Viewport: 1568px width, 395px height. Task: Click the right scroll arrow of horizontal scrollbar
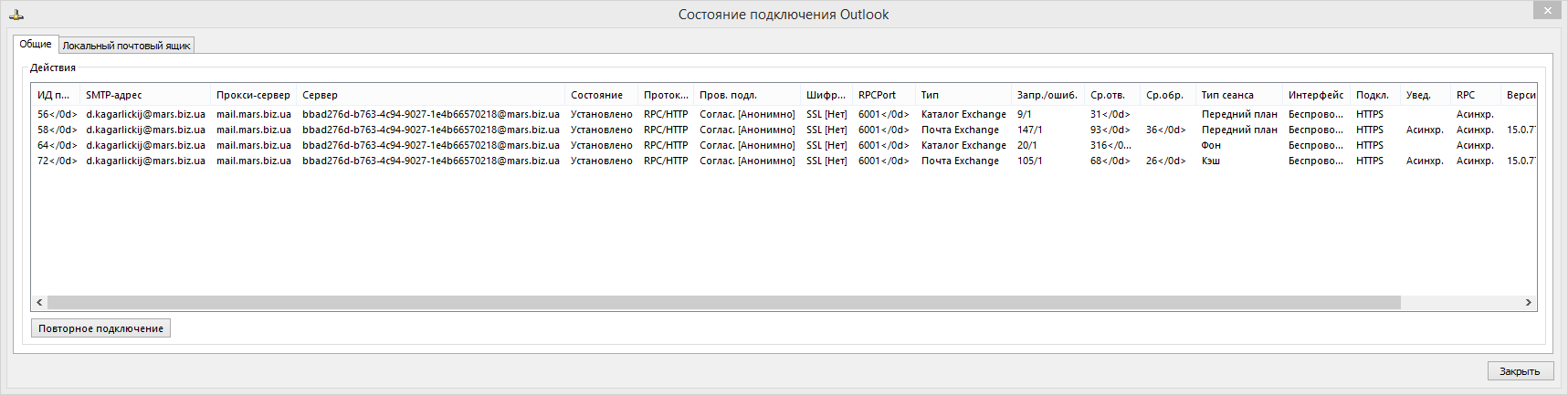tap(1528, 302)
